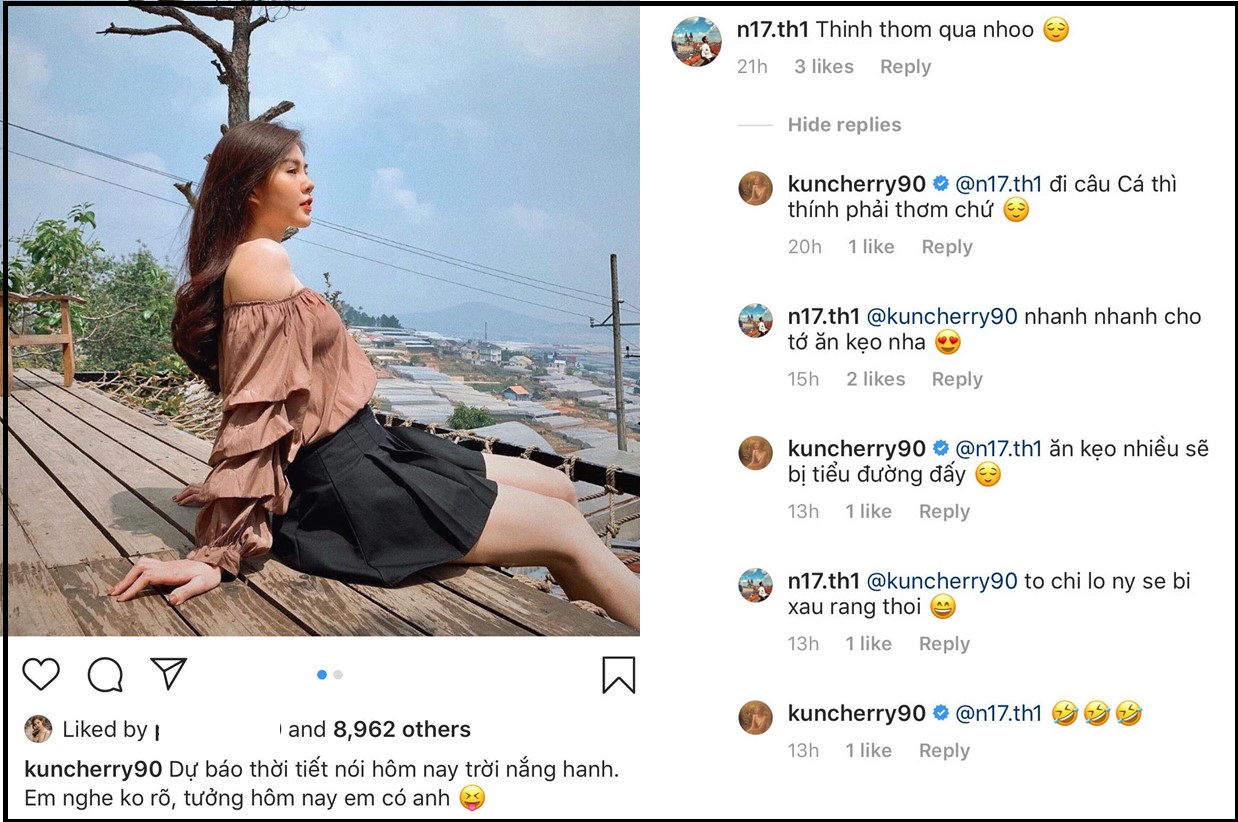
Task: Reply to the laughing emoji comment
Action: 944,751
